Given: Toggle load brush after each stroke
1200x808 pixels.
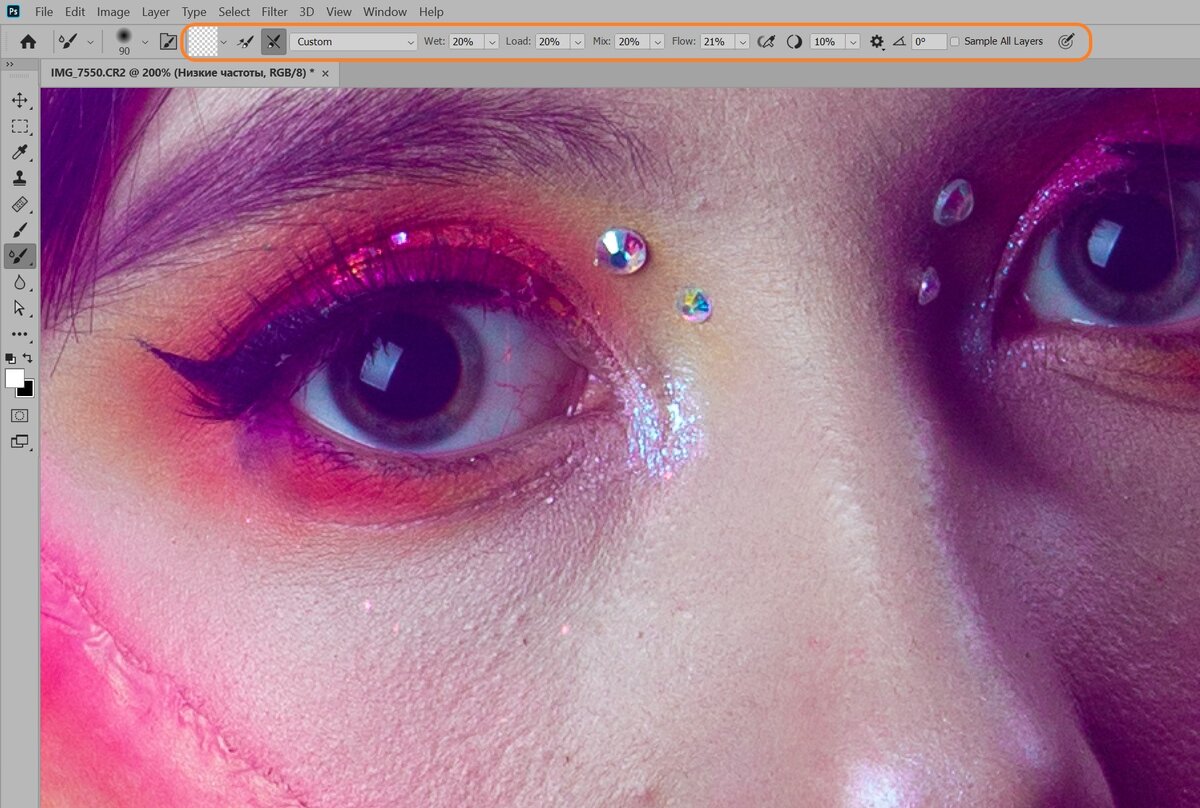Looking at the screenshot, I should [x=244, y=42].
